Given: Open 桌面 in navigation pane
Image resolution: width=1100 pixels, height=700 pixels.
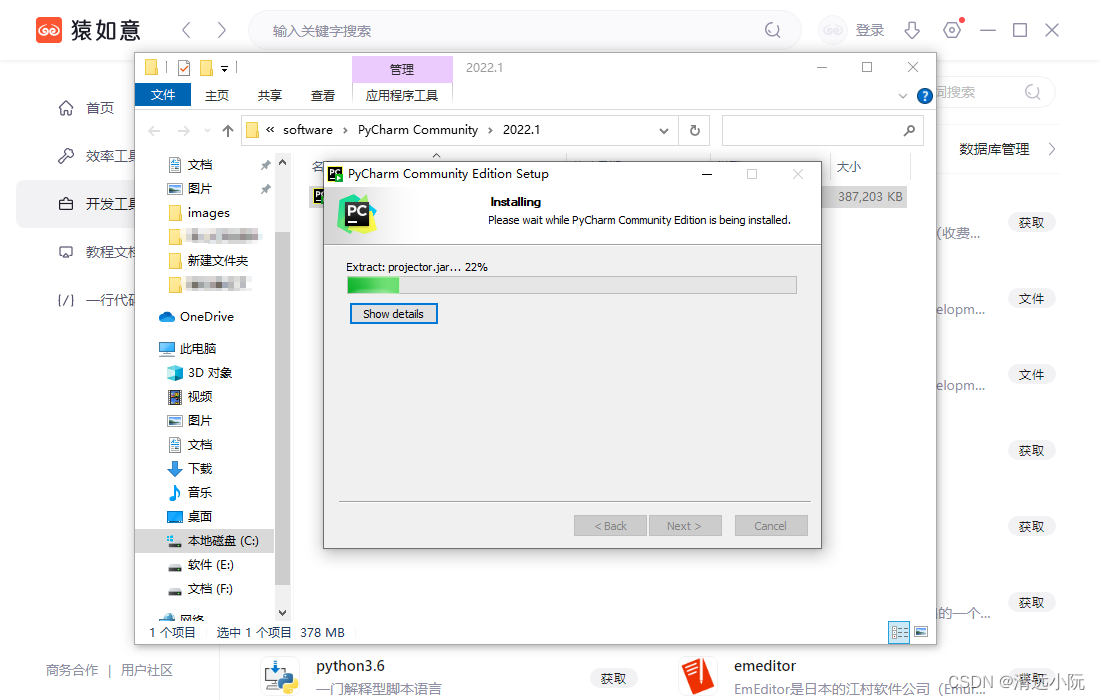Looking at the screenshot, I should pyautogui.click(x=199, y=517).
